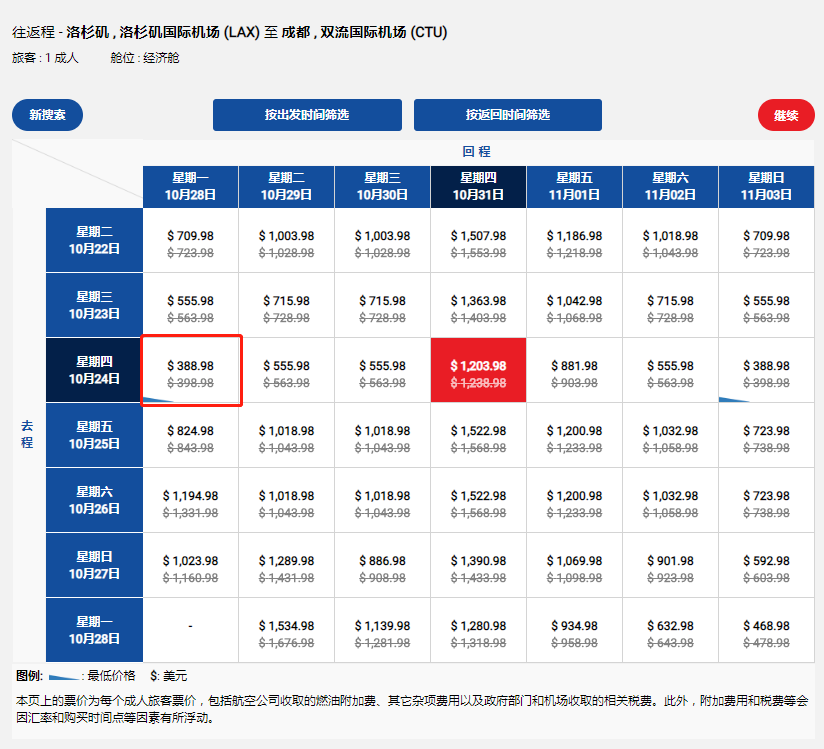Choose $886.98 fare in the 10月27日 row
The height and width of the screenshot is (749, 824).
click(x=383, y=565)
